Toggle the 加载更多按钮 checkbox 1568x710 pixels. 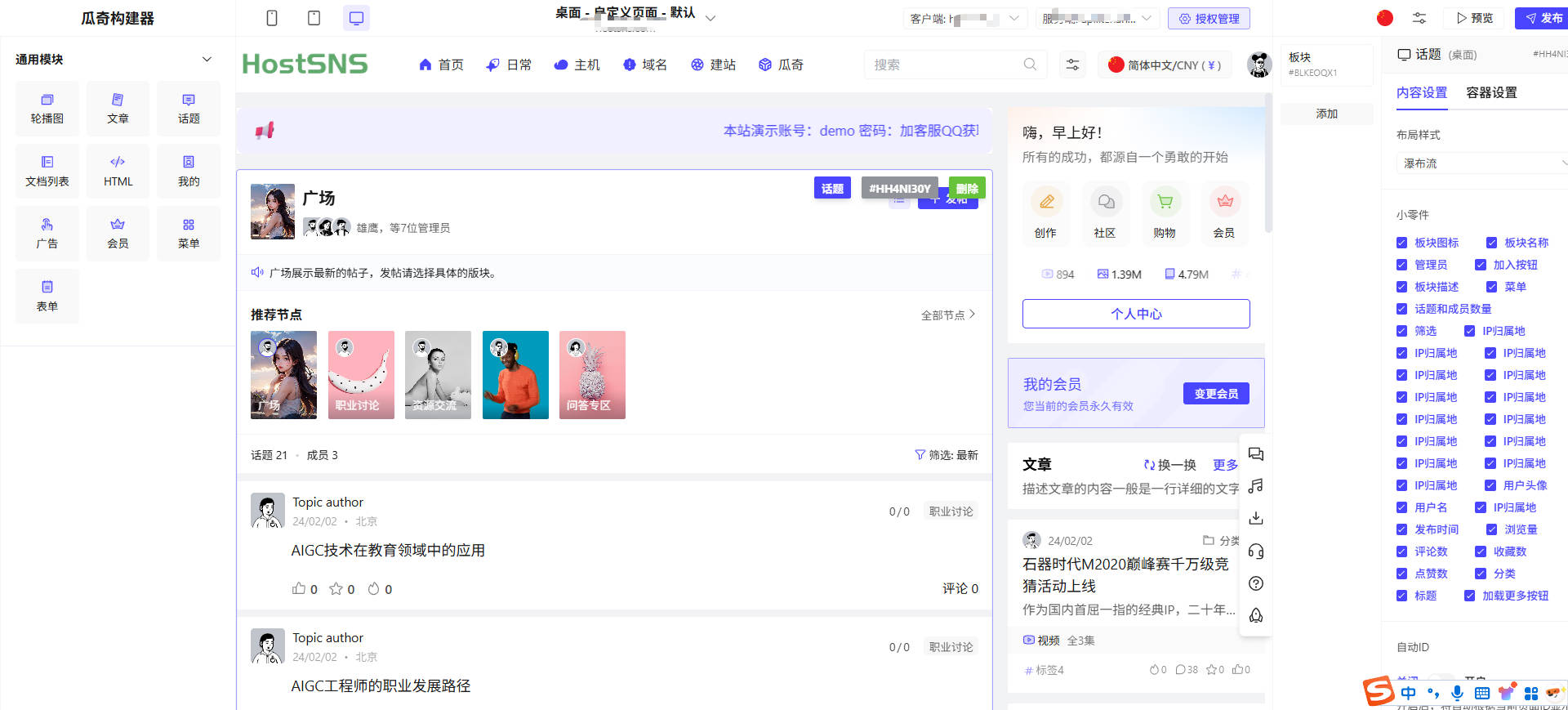click(x=1469, y=596)
